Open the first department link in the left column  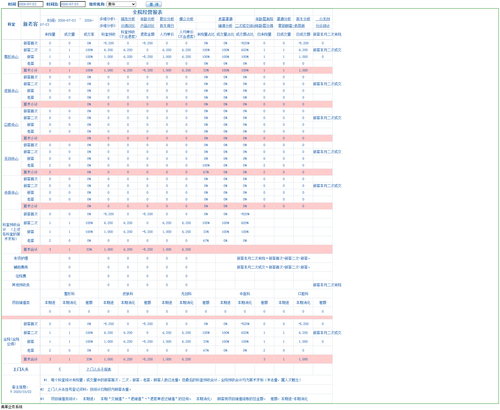[x=11, y=57]
